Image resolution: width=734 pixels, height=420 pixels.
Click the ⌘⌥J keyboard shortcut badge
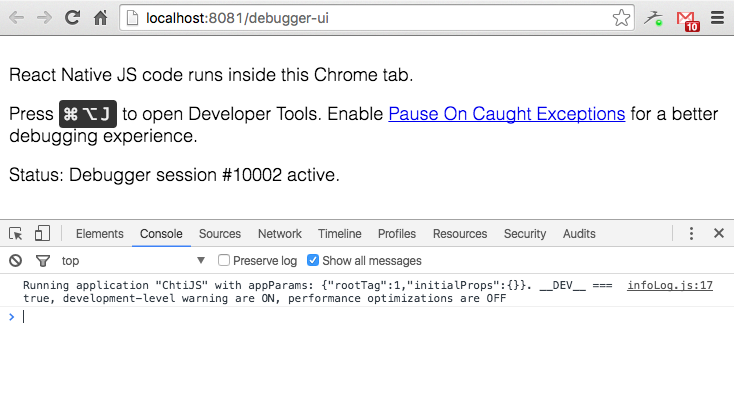pos(88,114)
